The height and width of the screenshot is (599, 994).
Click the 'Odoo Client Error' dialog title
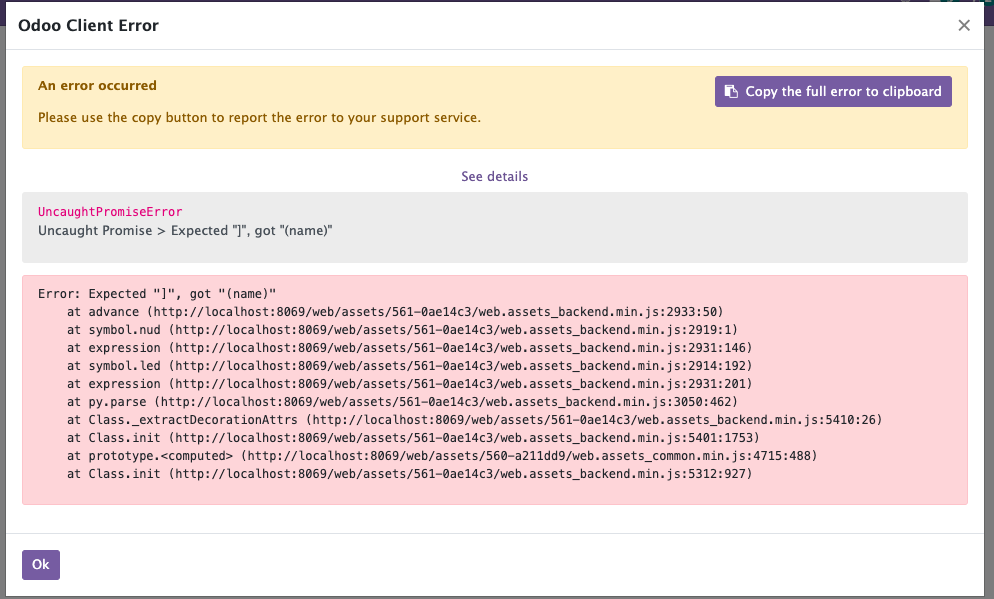[88, 25]
